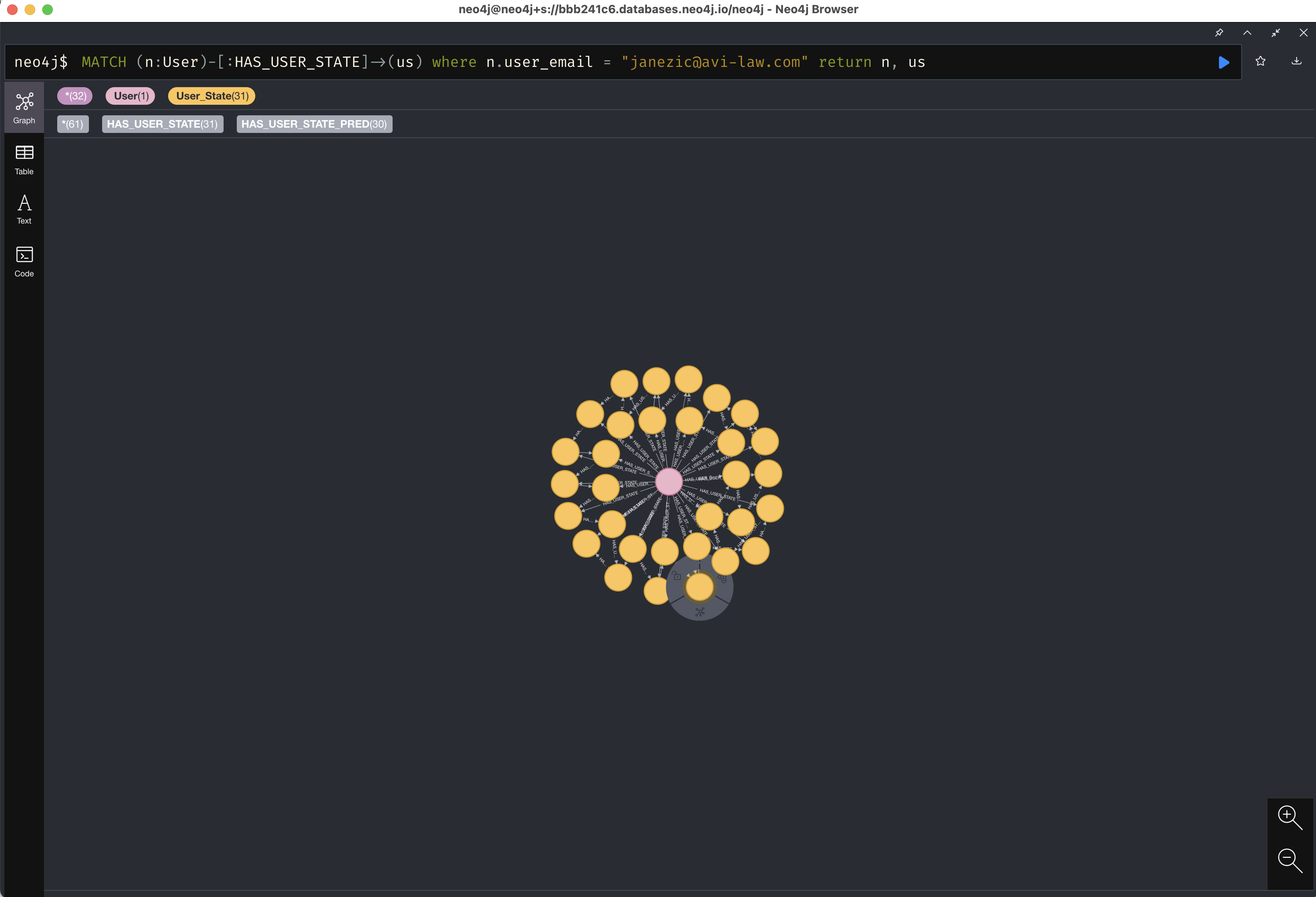Select the Graph view tab
Viewport: 1316px width, 897px height.
pos(24,107)
